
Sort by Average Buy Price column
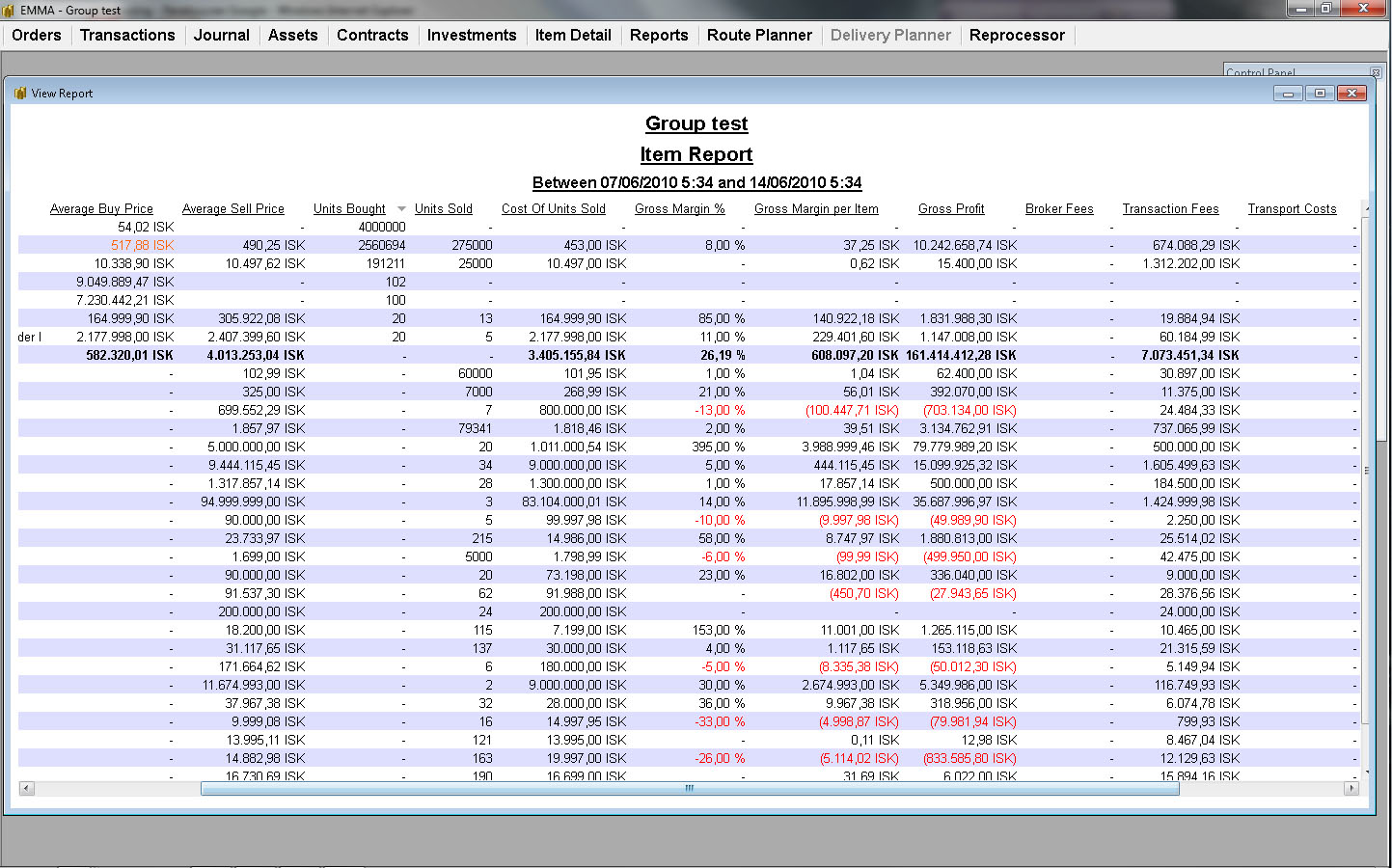tap(101, 208)
